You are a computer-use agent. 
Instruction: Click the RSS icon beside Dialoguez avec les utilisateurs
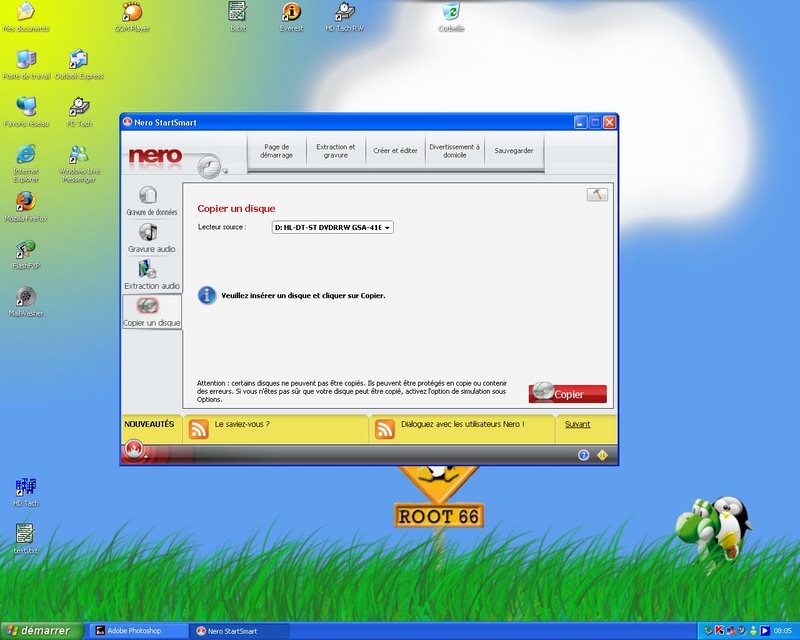[x=385, y=429]
